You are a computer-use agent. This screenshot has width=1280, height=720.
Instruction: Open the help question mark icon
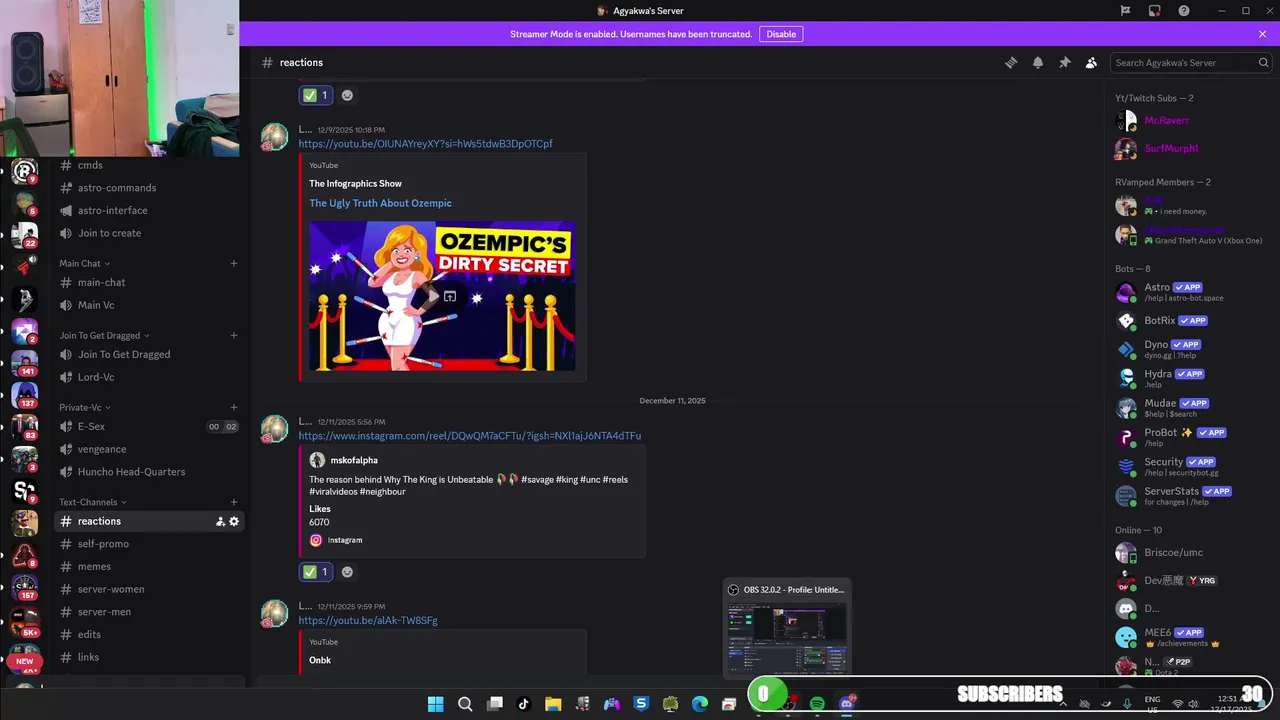1184,11
